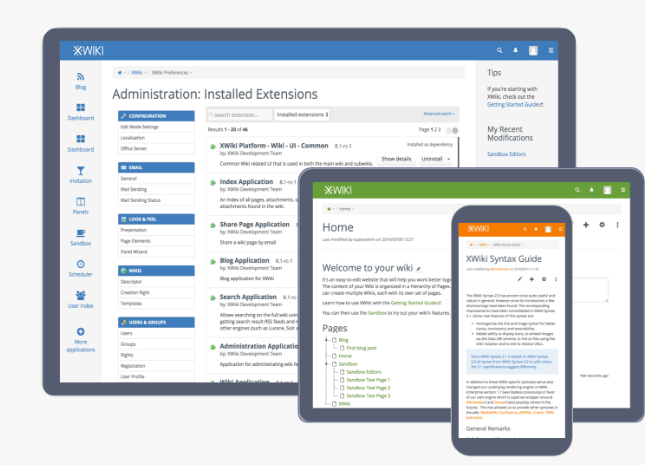The height and width of the screenshot is (465, 645).
Task: Open Invitation application in sidebar
Action: [81, 175]
